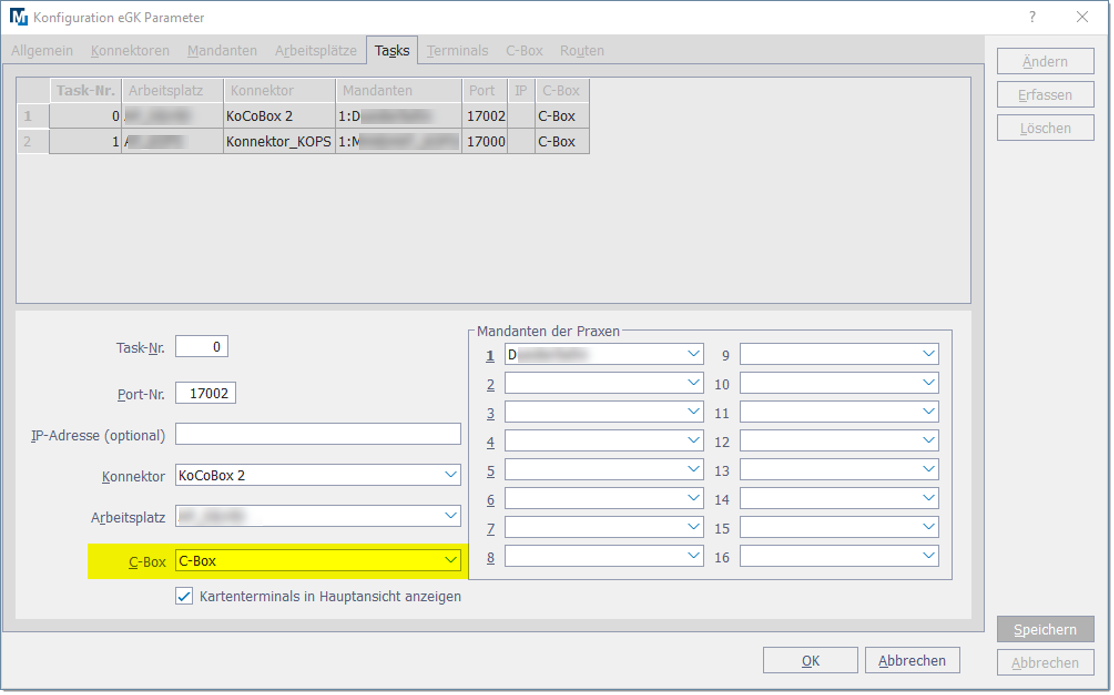
Task: Expand Mandanten dropdown number 1
Action: click(694, 354)
